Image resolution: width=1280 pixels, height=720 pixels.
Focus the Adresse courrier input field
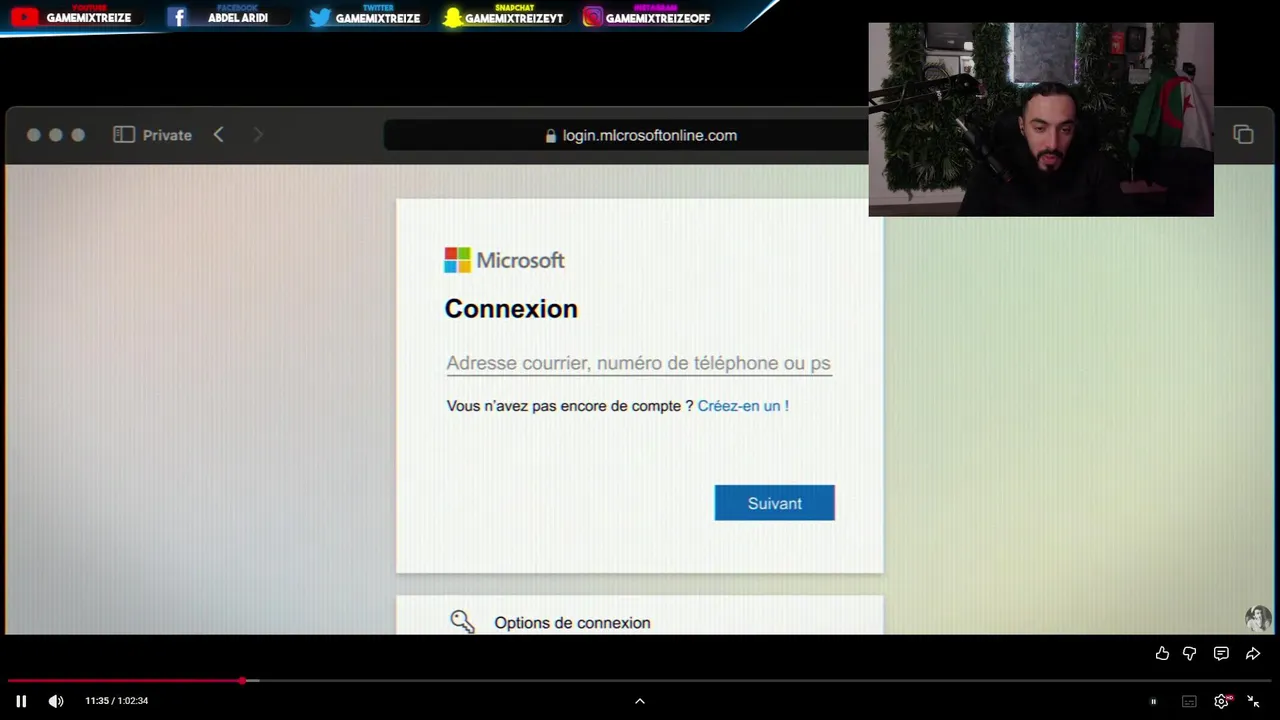[639, 363]
